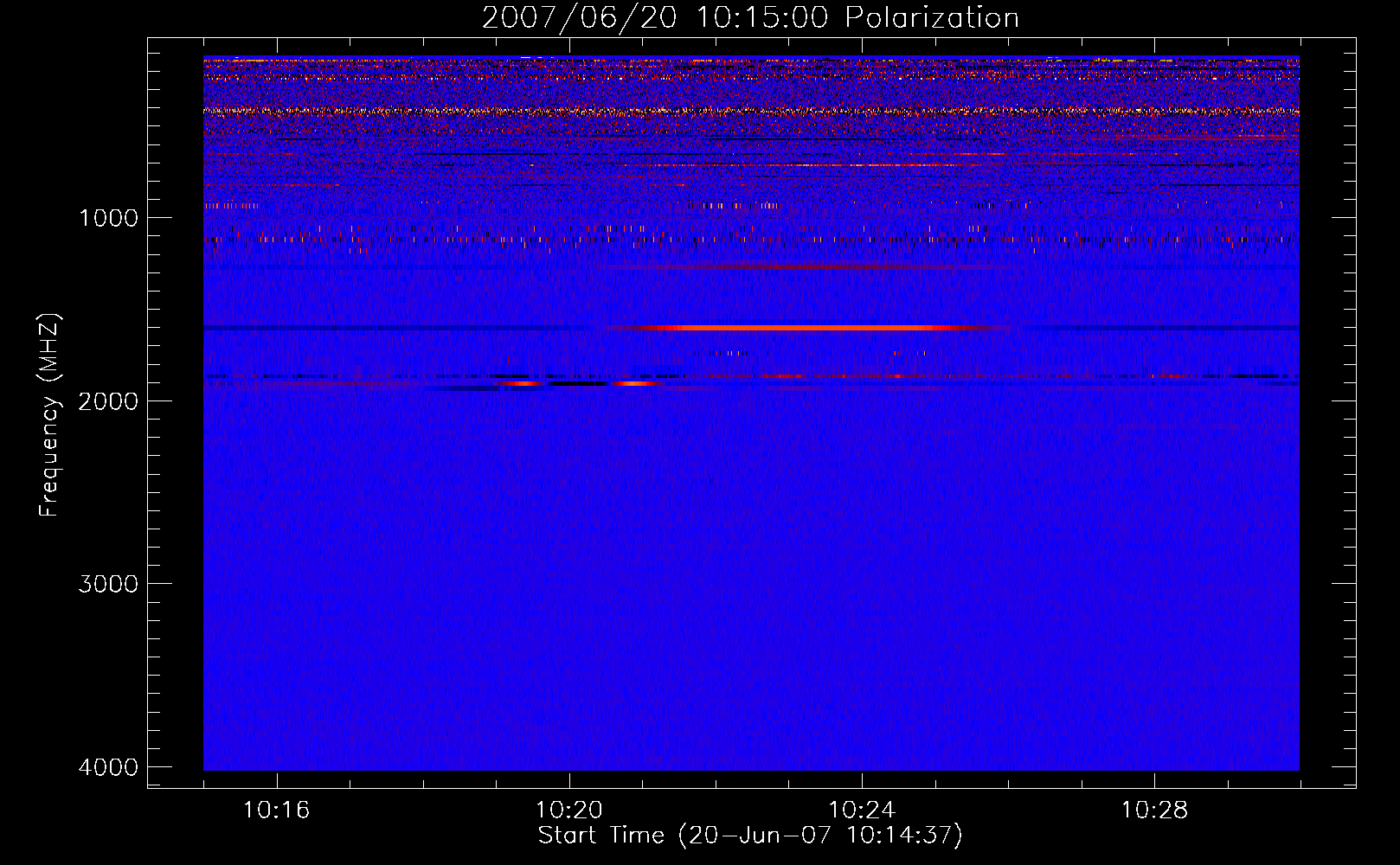
Task: Select the 2000 frequency tick label
Action: point(108,401)
